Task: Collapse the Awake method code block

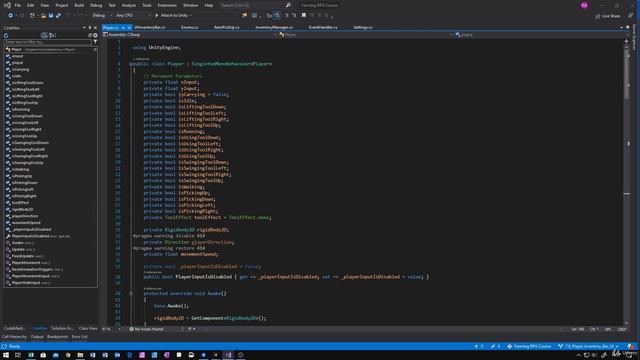Action: 131,293
